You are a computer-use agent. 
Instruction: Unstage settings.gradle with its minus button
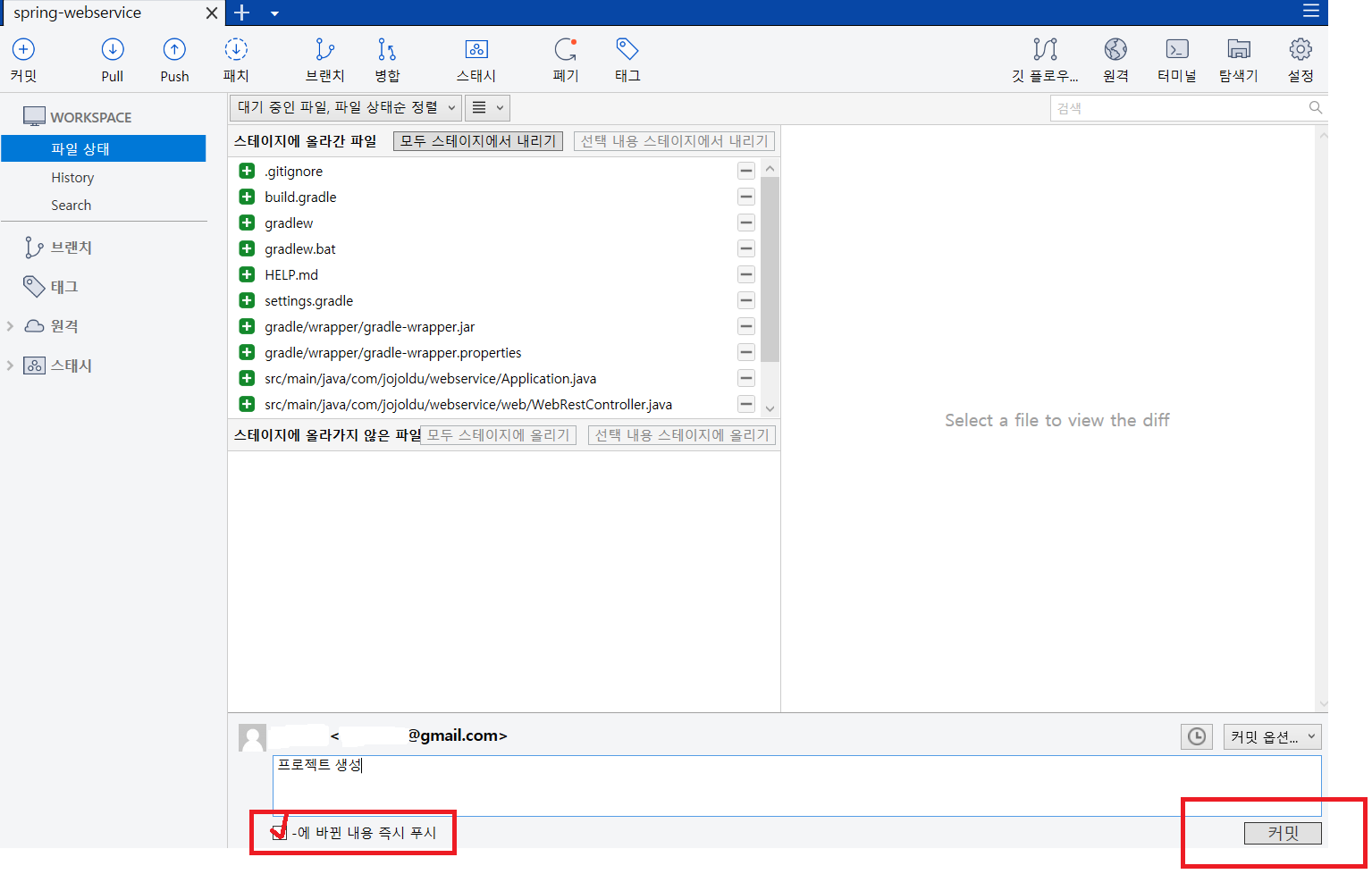[x=746, y=300]
